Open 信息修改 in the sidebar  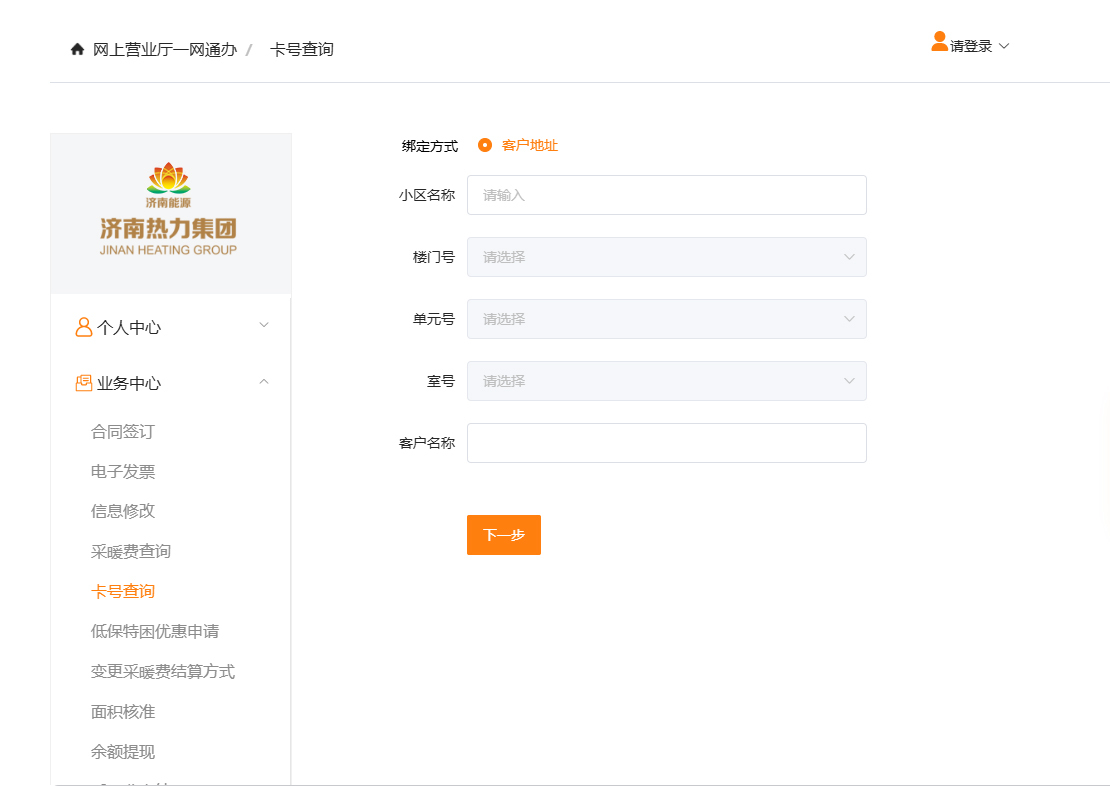[122, 511]
